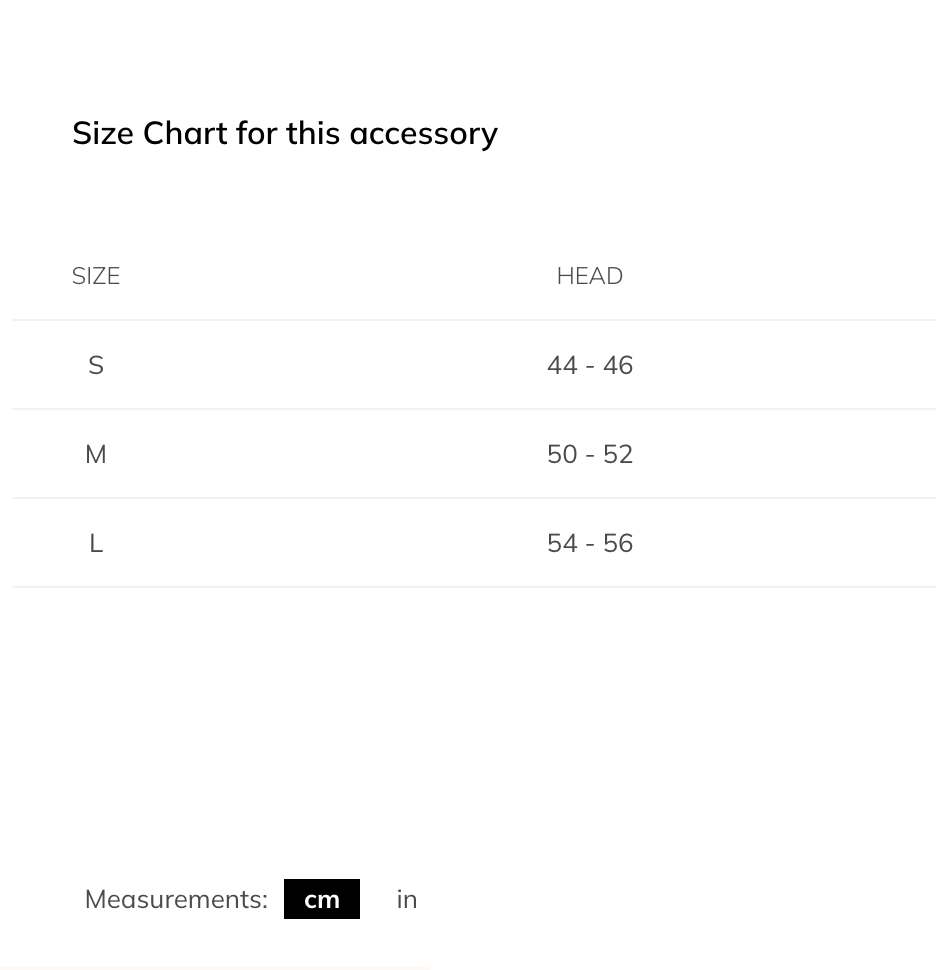Click the number 56 in L row

(x=618, y=543)
